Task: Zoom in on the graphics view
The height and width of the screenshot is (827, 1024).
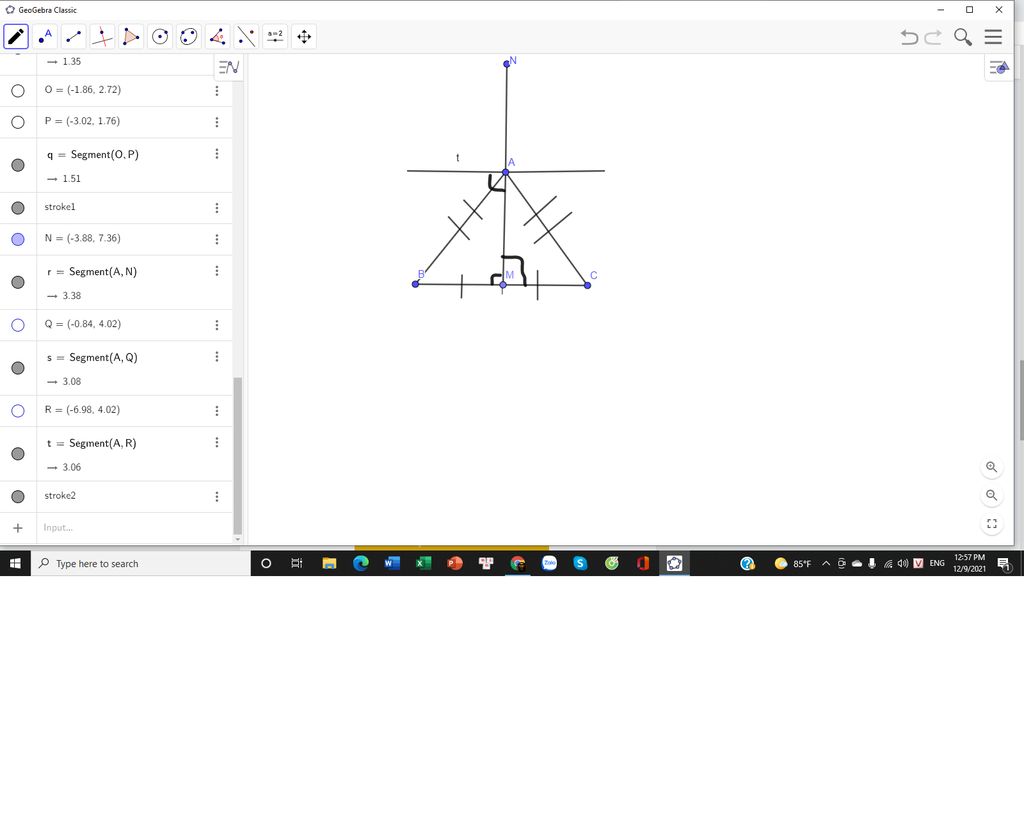Action: click(991, 467)
